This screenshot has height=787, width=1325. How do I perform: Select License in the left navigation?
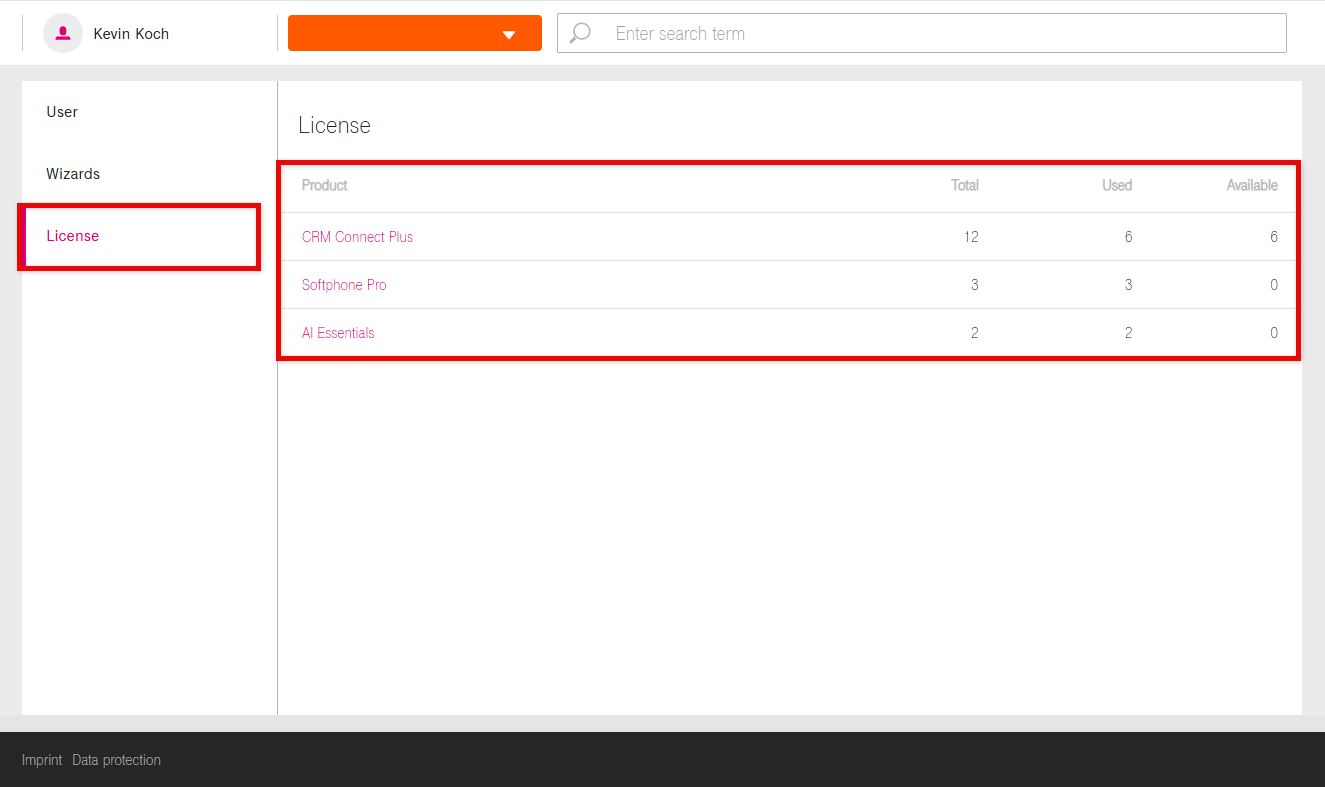[x=73, y=236]
